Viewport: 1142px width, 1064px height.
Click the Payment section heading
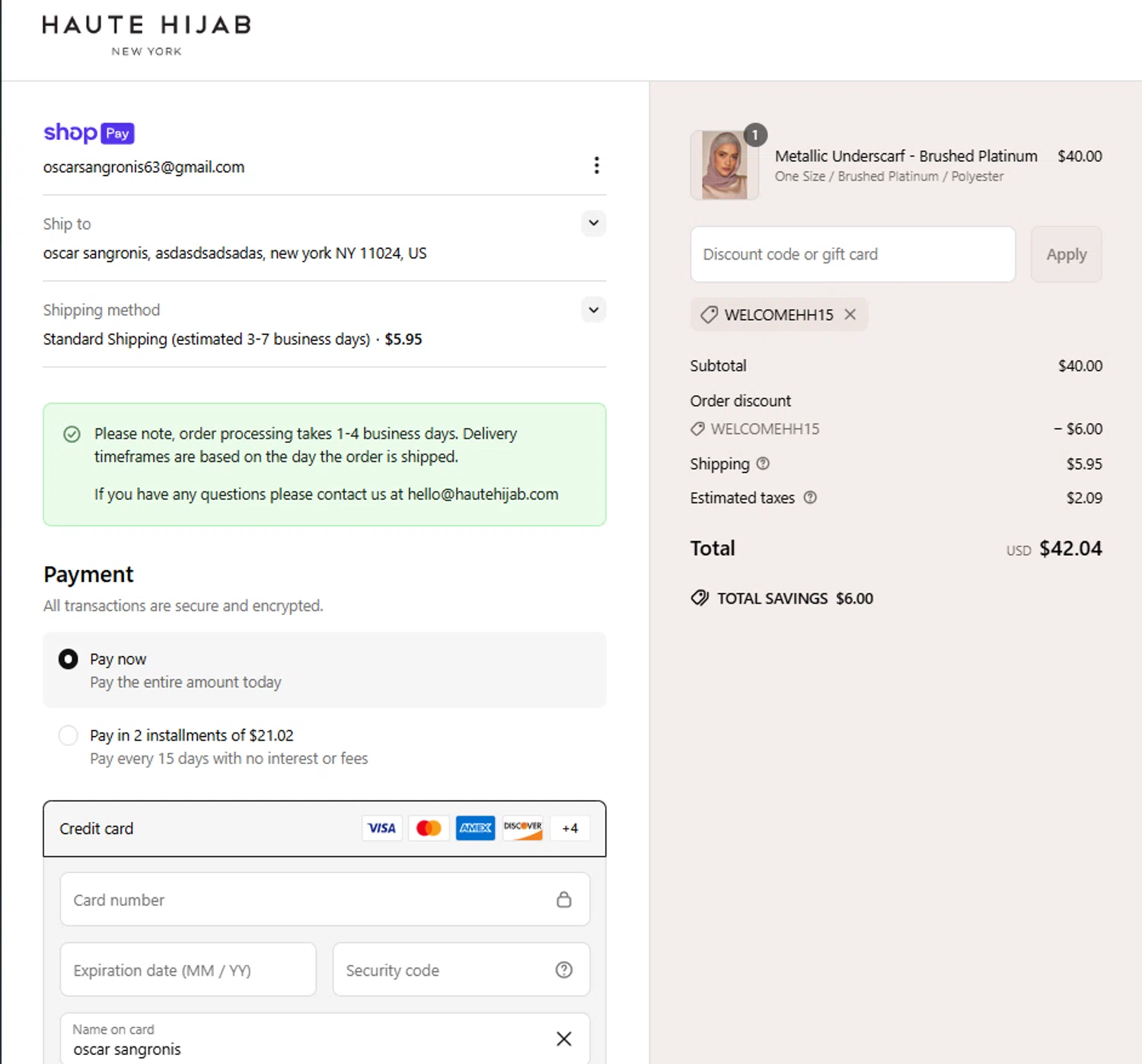pos(88,575)
